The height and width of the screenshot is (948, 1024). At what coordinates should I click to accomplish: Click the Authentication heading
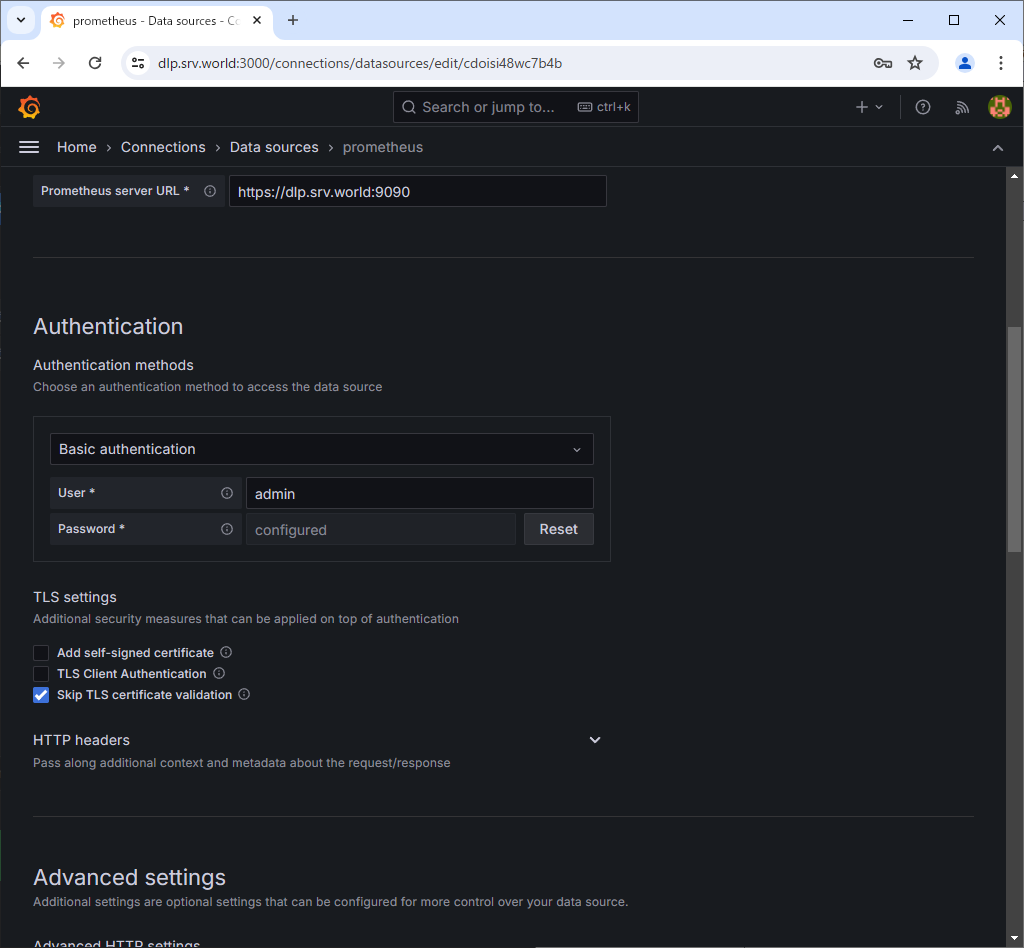(x=108, y=326)
